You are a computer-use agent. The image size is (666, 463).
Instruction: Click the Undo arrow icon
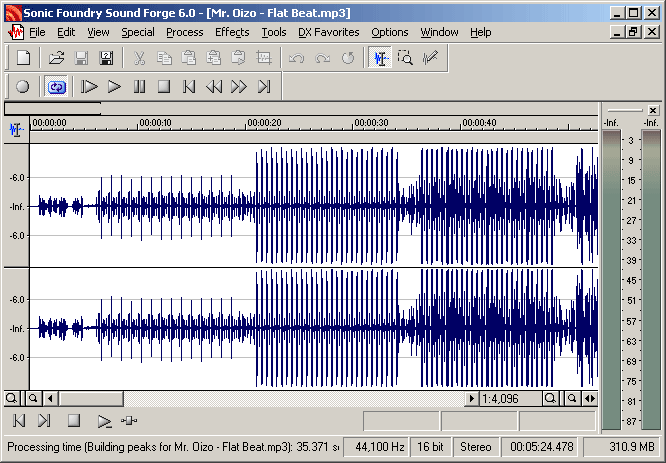click(x=296, y=58)
